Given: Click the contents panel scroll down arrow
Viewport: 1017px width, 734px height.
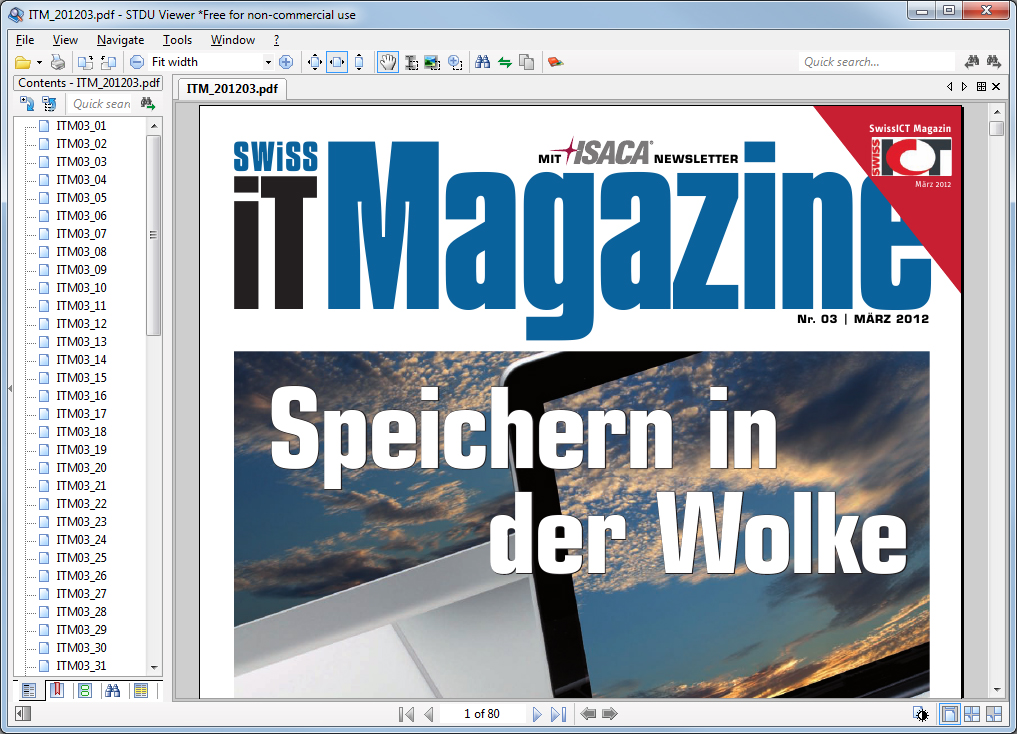Looking at the screenshot, I should [x=154, y=667].
